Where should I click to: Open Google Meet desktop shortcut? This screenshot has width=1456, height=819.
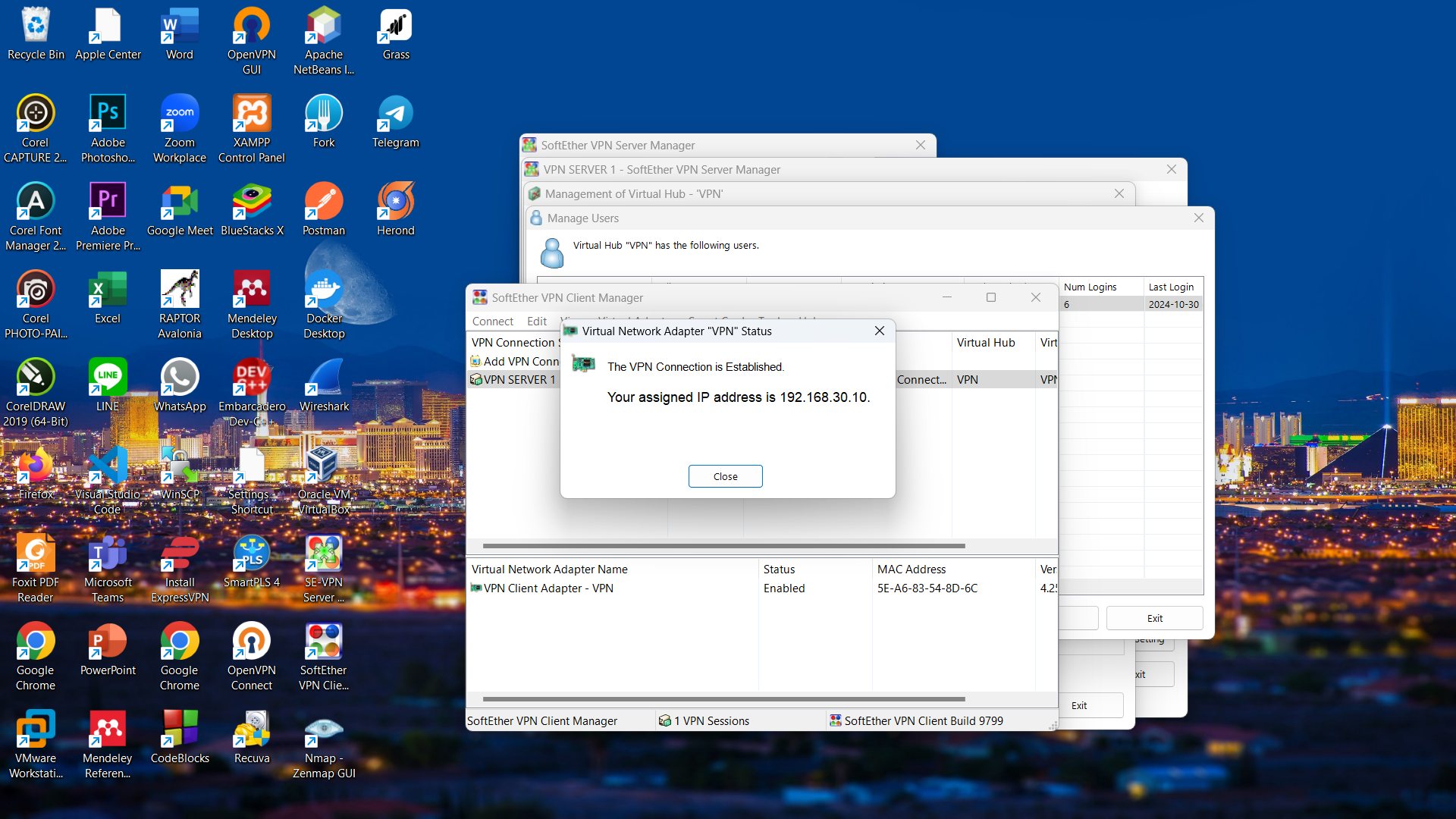(180, 210)
